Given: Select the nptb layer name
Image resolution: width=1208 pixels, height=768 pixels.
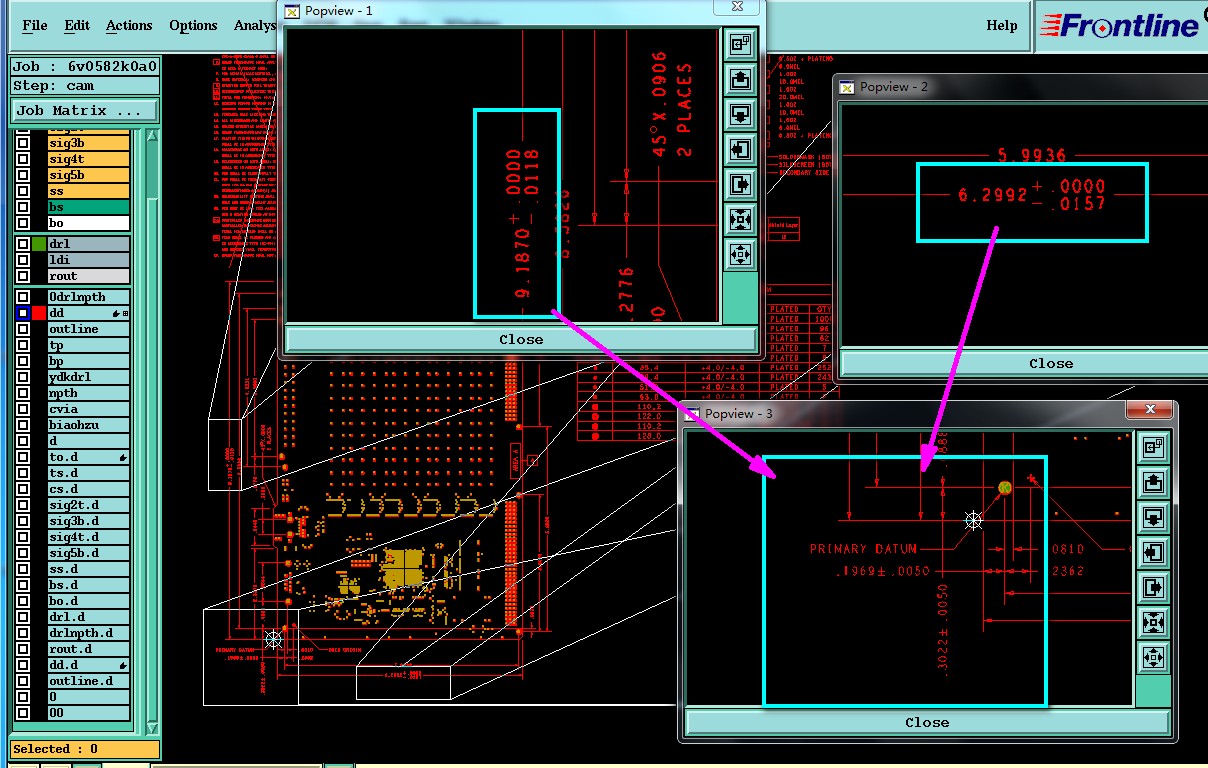Looking at the screenshot, I should pos(89,393).
